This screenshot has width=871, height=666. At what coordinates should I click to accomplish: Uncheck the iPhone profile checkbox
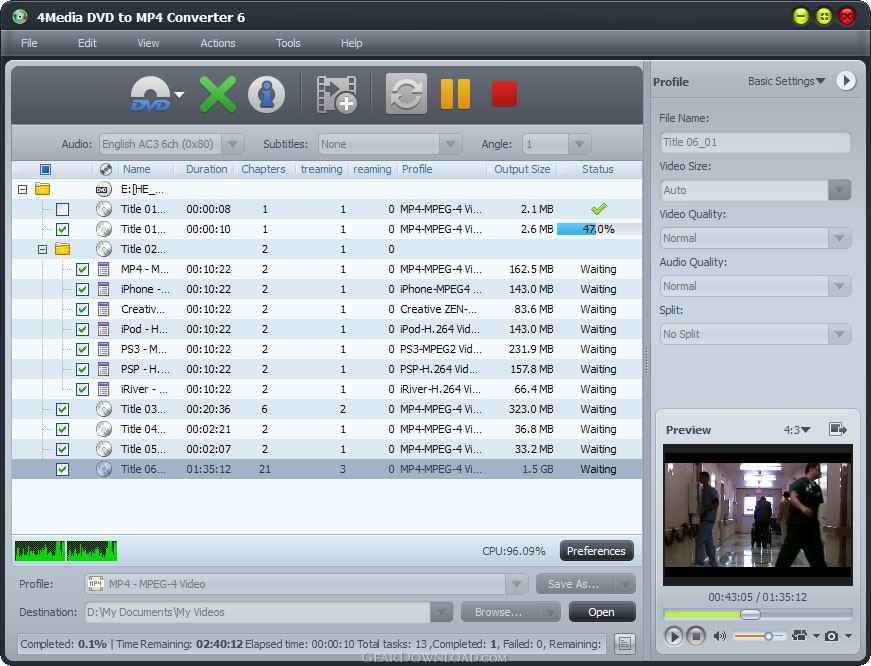click(83, 289)
